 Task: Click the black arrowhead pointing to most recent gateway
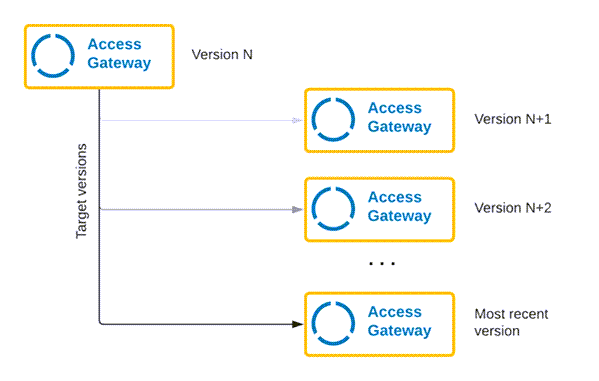click(x=298, y=324)
